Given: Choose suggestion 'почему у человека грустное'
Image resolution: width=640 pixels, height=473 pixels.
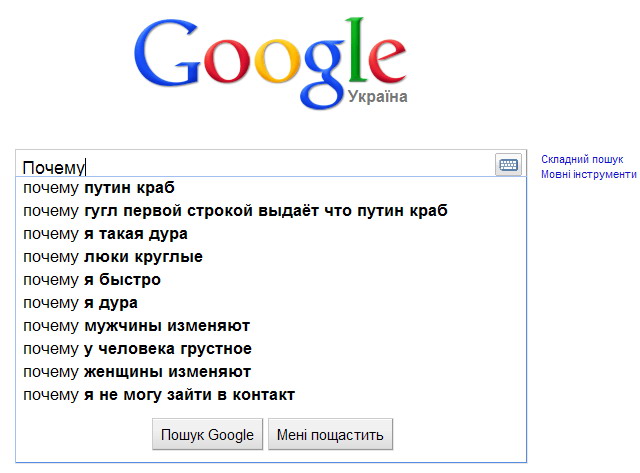Looking at the screenshot, I should (137, 349).
